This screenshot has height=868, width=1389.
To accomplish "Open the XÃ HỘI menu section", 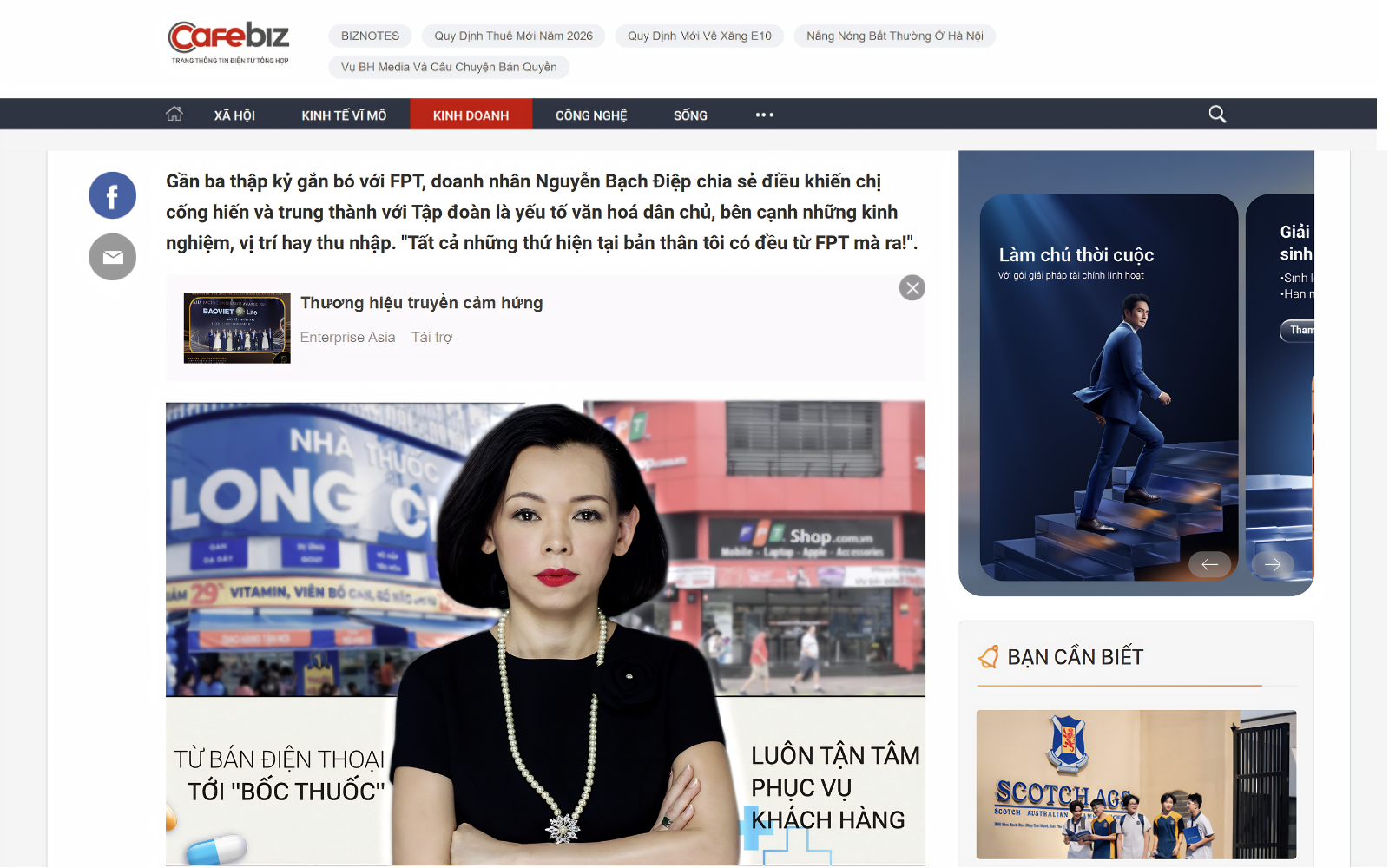I will point(234,115).
